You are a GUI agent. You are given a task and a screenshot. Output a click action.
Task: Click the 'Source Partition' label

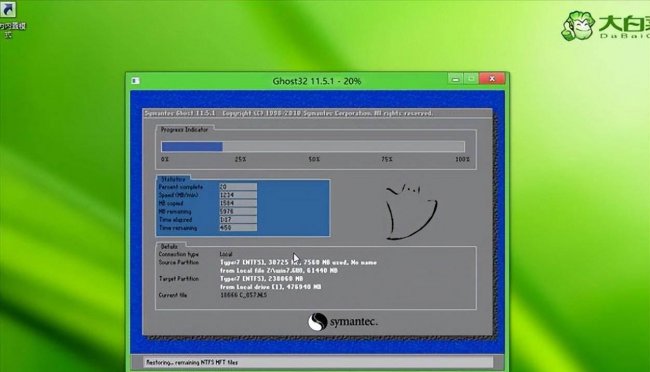pos(179,263)
